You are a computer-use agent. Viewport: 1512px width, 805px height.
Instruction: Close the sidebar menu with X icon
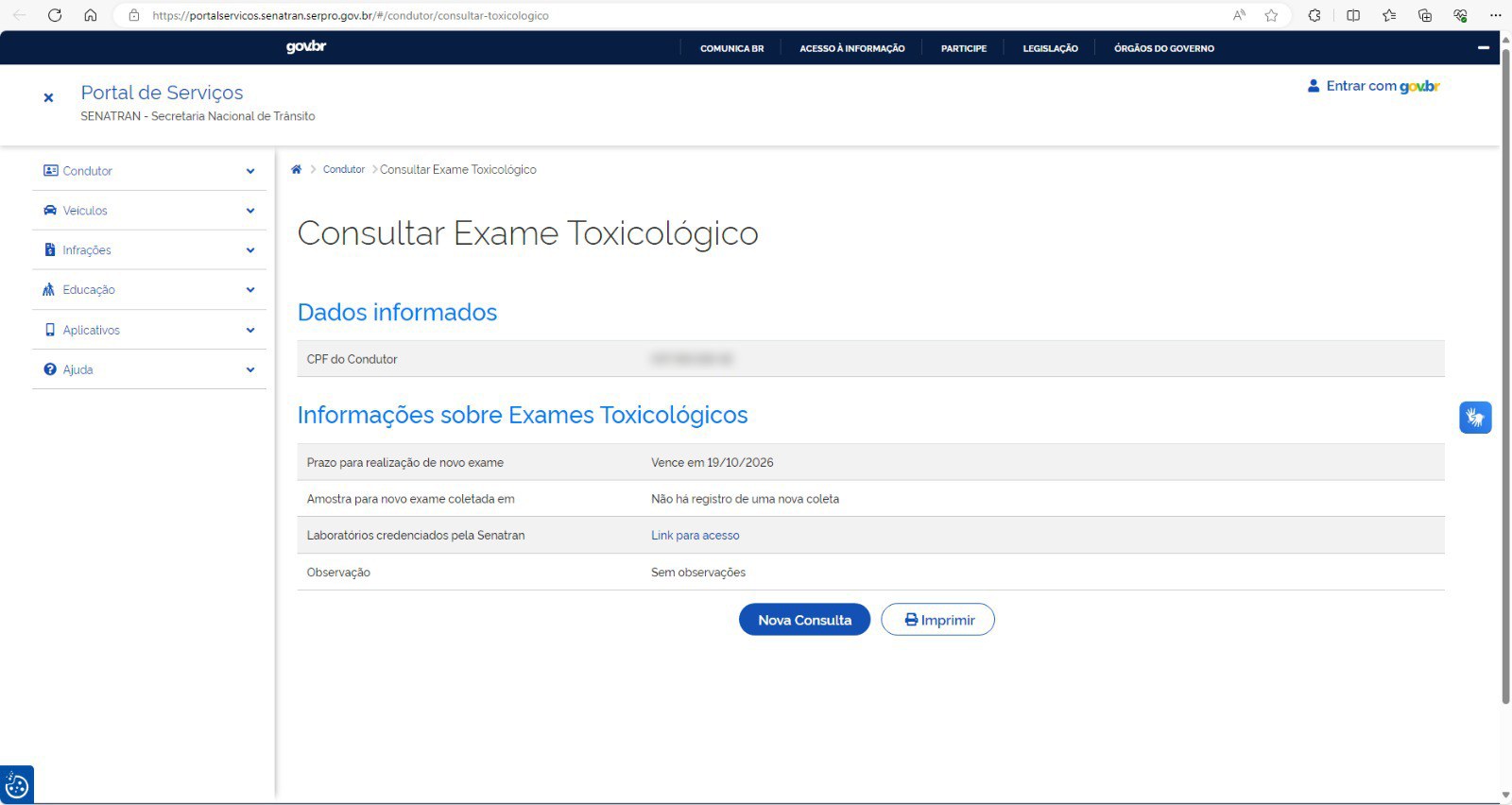click(x=48, y=97)
